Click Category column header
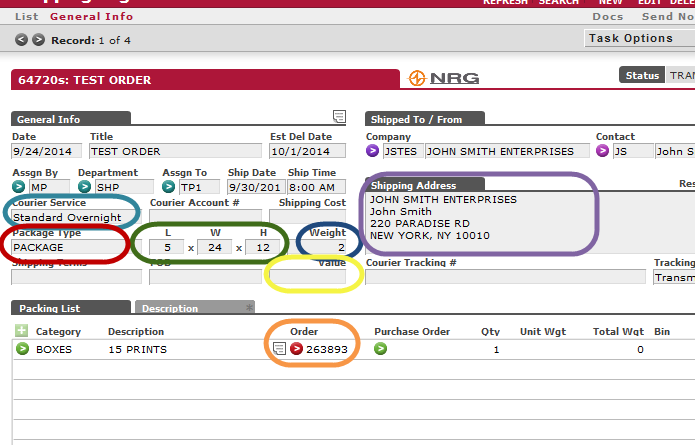The image size is (695, 445). (x=58, y=332)
